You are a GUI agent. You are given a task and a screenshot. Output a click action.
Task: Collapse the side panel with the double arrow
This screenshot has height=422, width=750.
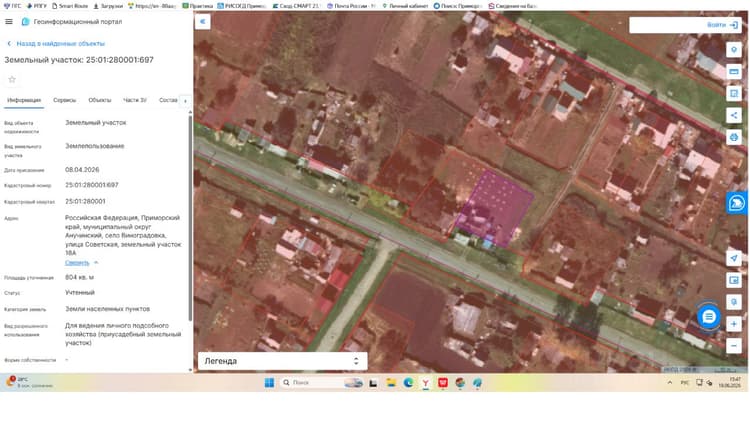[x=203, y=22]
